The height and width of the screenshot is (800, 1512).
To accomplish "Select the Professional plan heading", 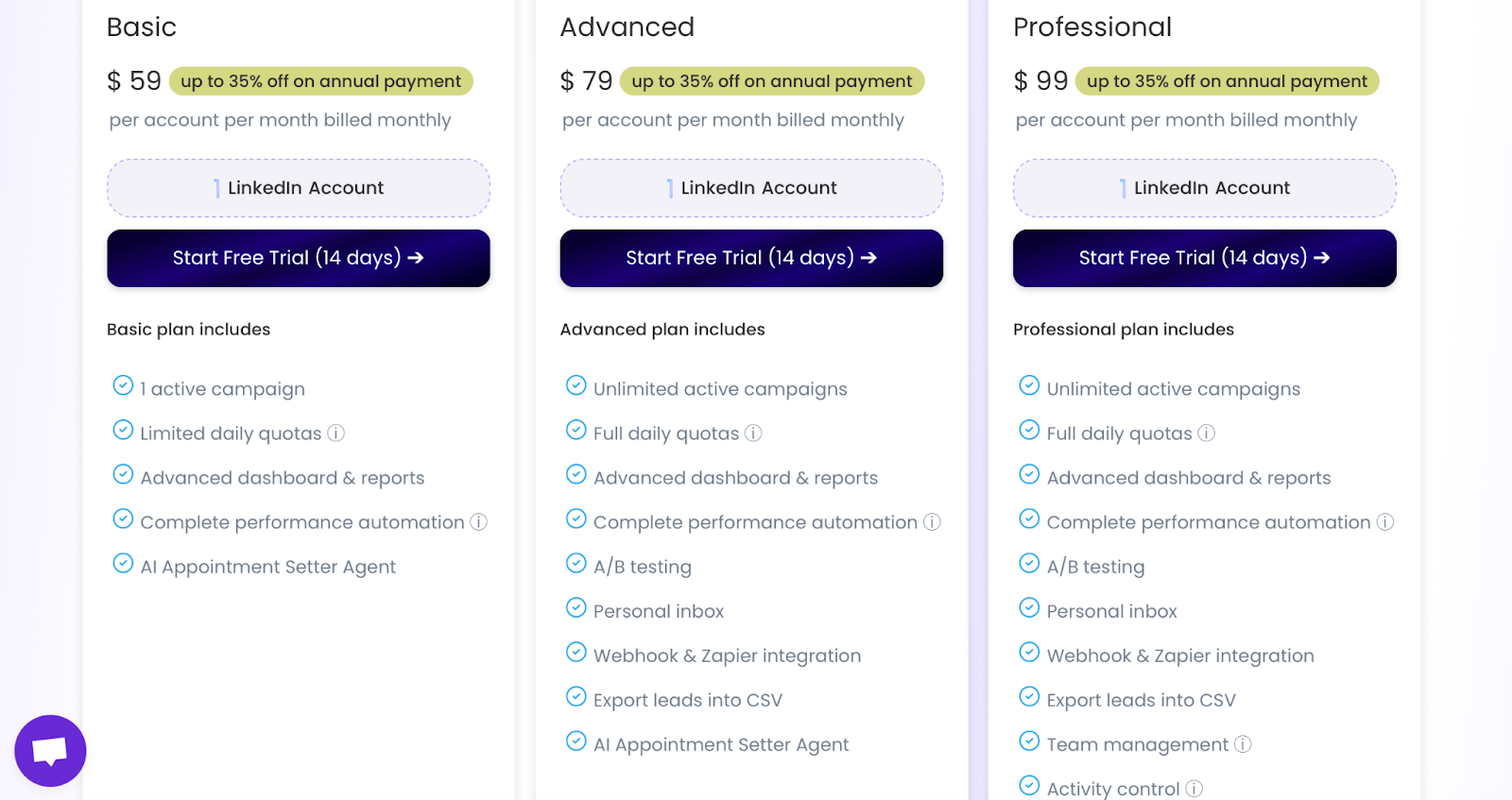I will click(1092, 27).
